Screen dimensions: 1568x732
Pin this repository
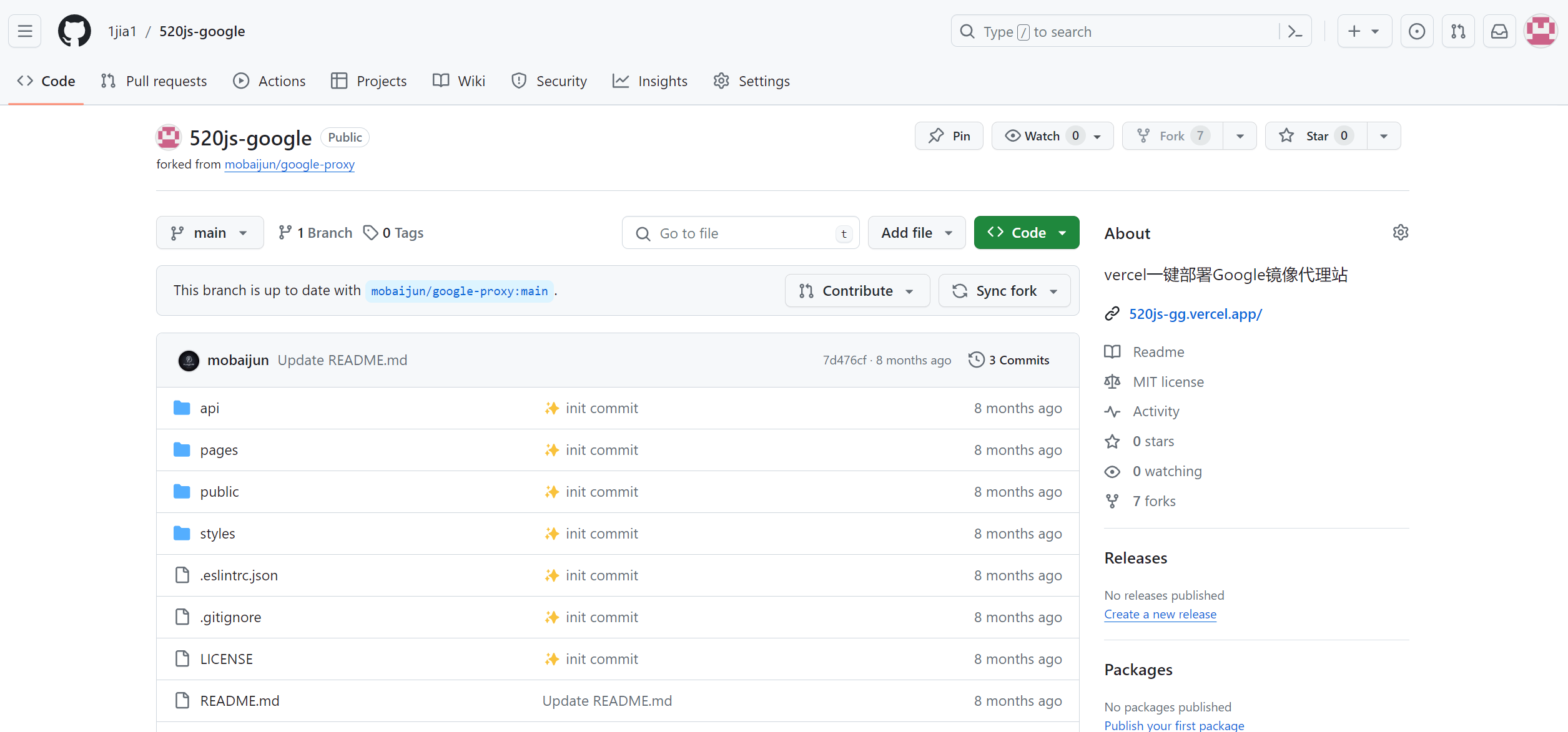pos(949,136)
